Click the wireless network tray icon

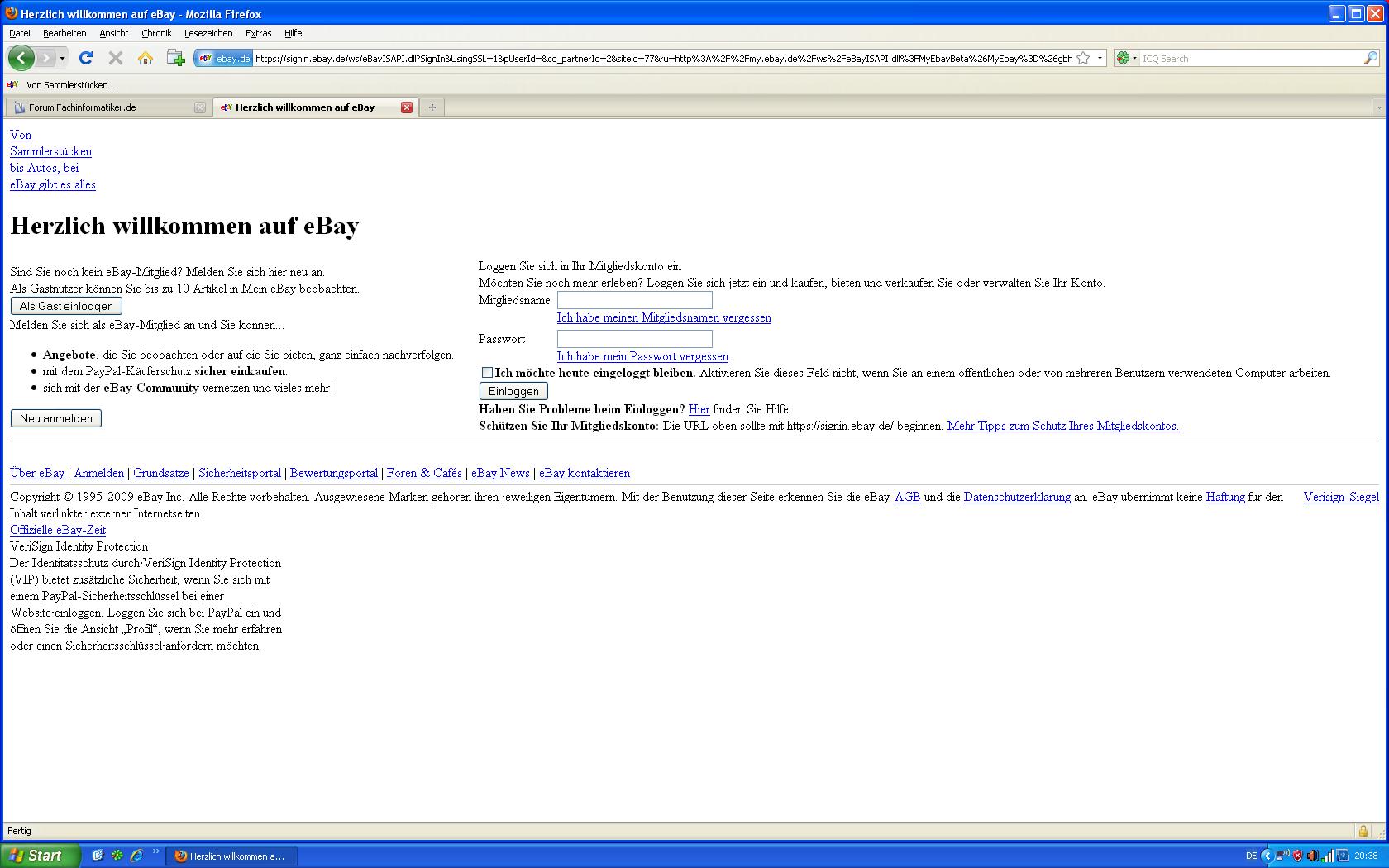click(x=1282, y=856)
